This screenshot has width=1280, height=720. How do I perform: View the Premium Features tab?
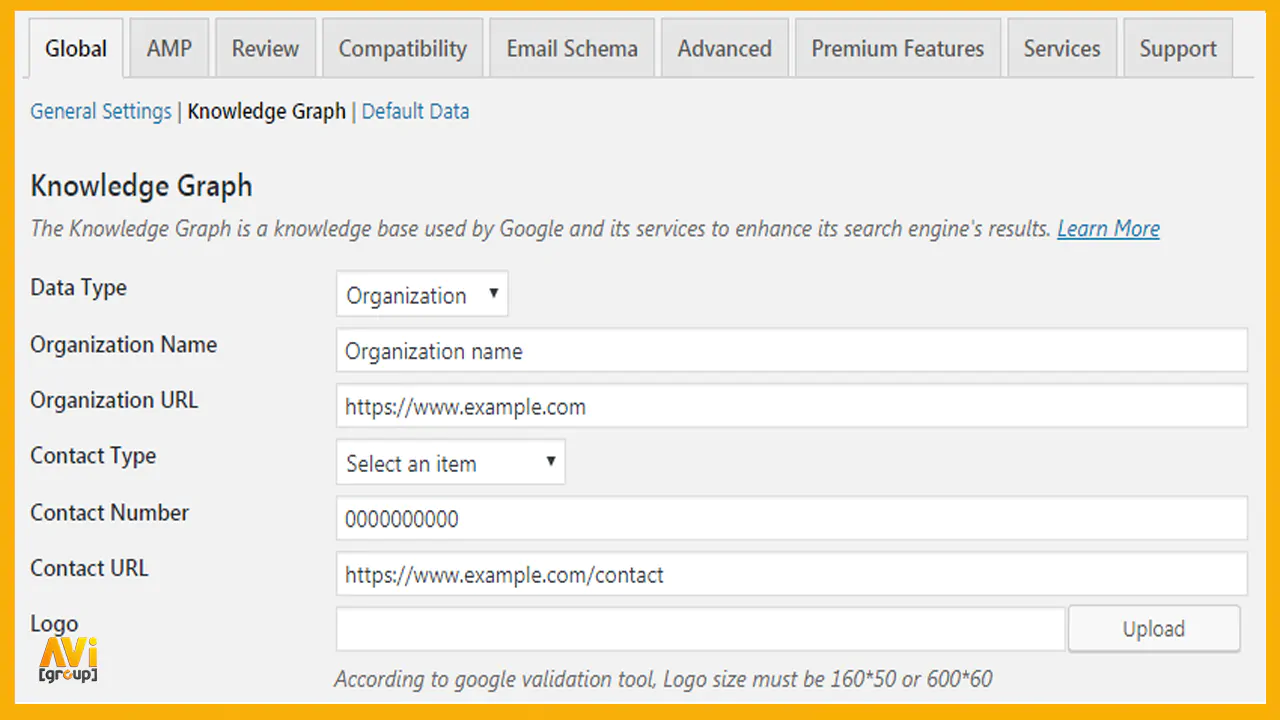pyautogui.click(x=898, y=48)
